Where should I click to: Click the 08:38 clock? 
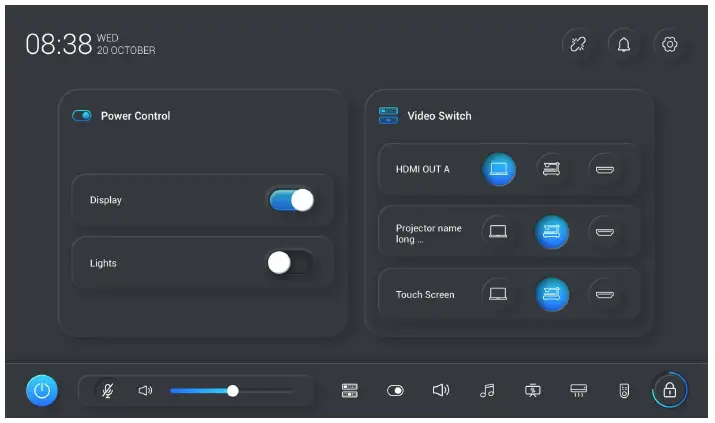(x=59, y=44)
